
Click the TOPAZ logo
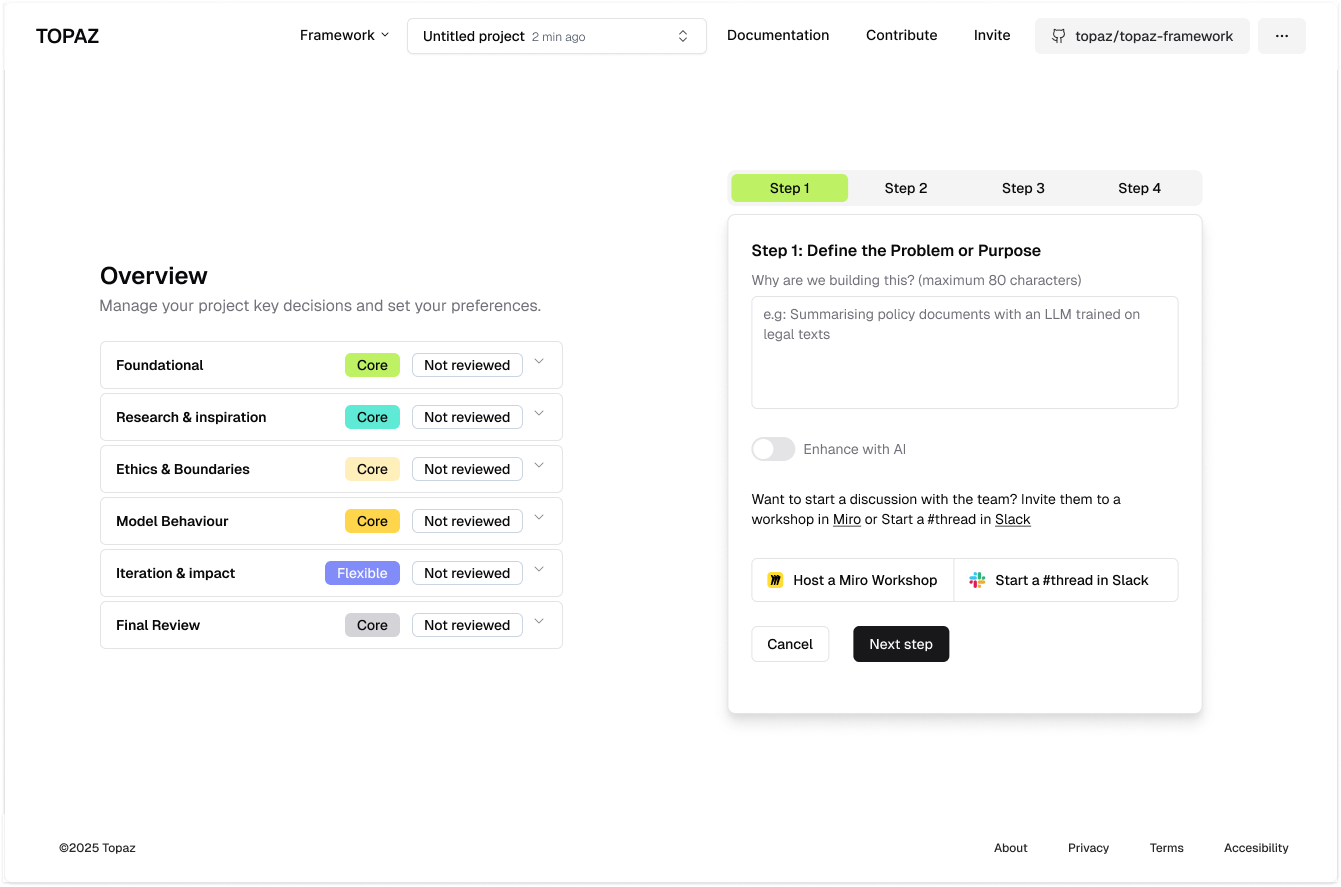67,37
